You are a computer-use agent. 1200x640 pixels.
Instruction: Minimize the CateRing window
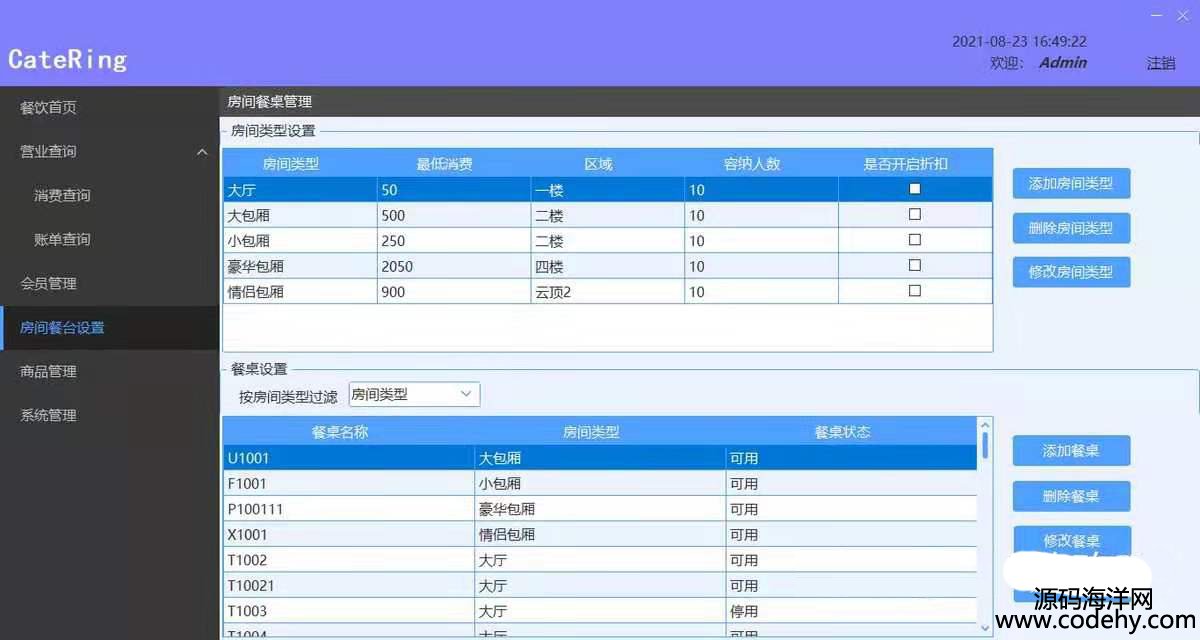(x=1157, y=16)
